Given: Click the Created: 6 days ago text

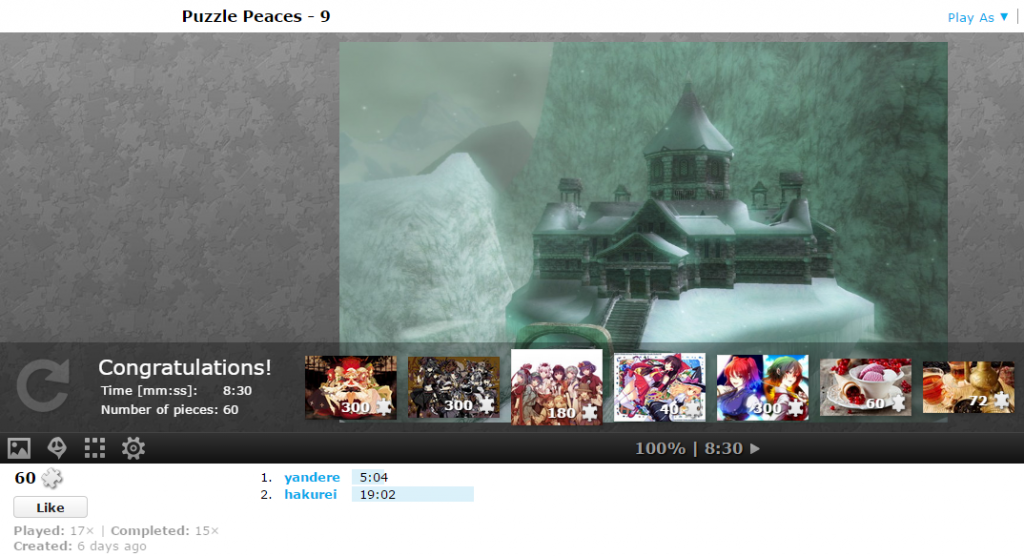Looking at the screenshot, I should click(80, 546).
